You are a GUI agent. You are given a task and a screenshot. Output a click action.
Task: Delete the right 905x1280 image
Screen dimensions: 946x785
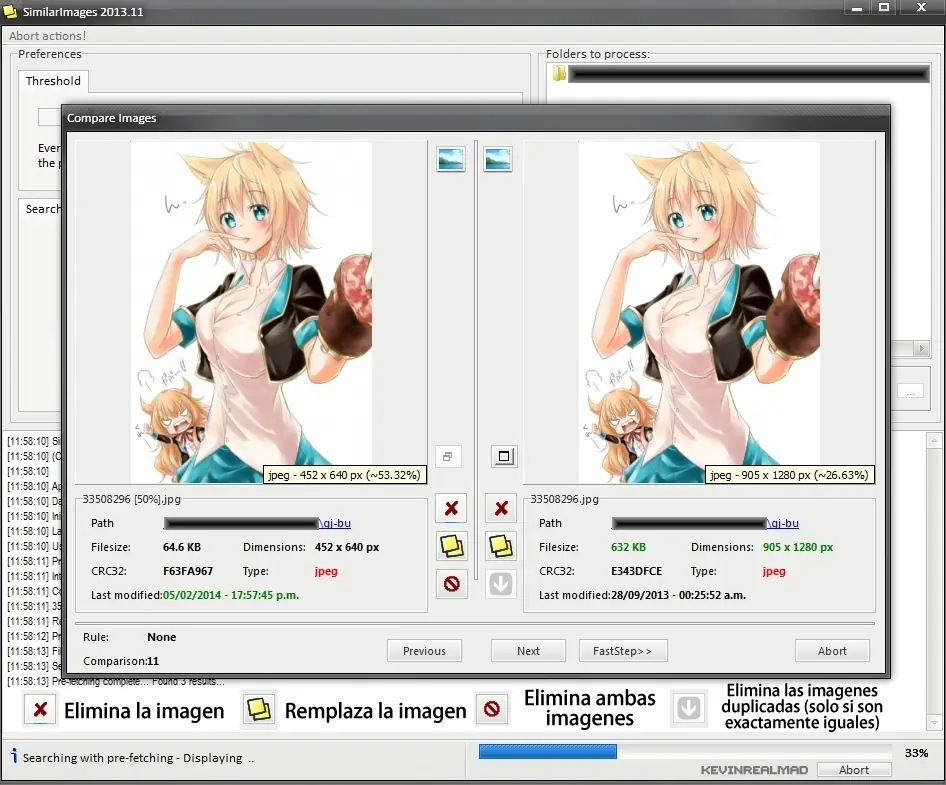(x=501, y=508)
